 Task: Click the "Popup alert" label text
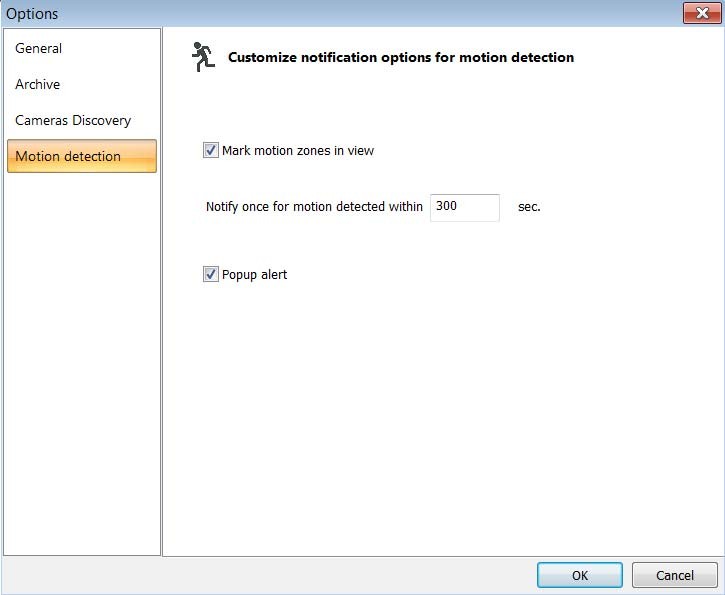click(x=254, y=274)
